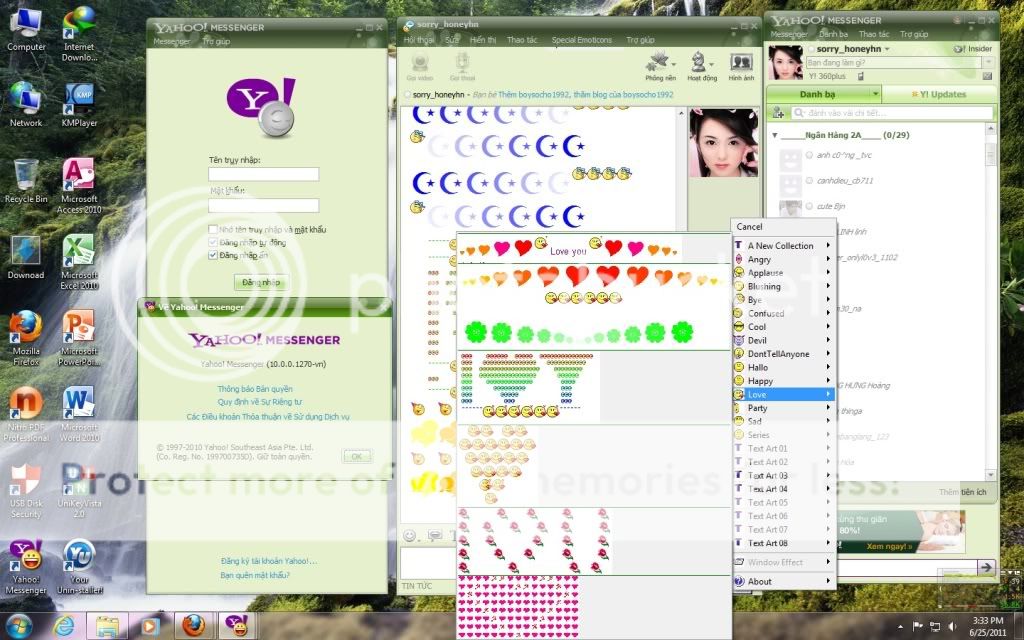Click the mobile phone icon beside Y! 360plus
This screenshot has height=640, width=1024.
point(861,76)
